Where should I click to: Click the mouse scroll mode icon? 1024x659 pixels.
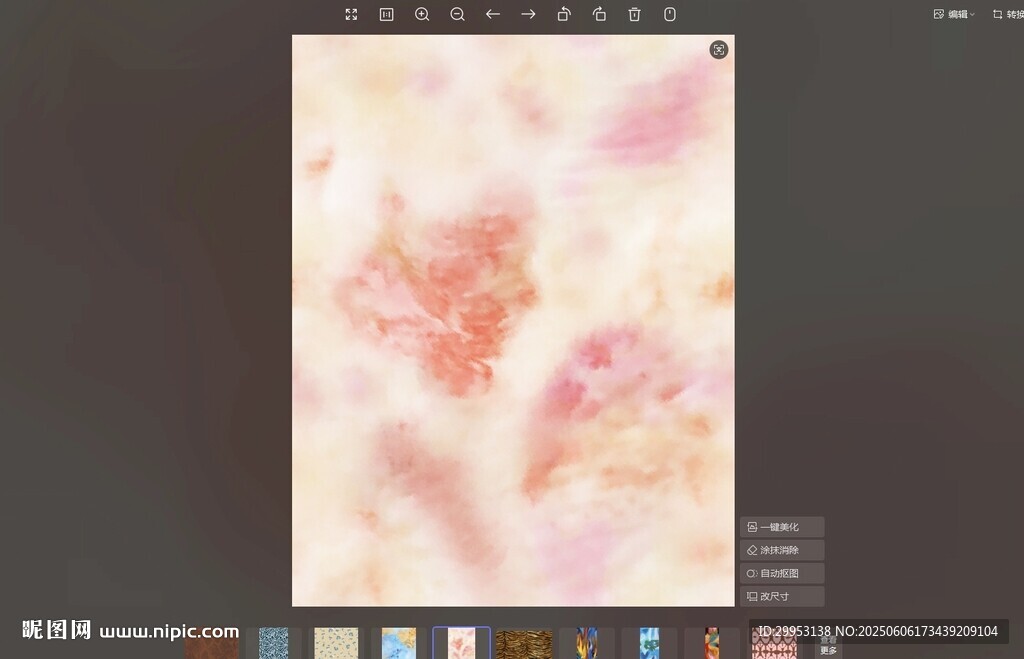pos(669,14)
